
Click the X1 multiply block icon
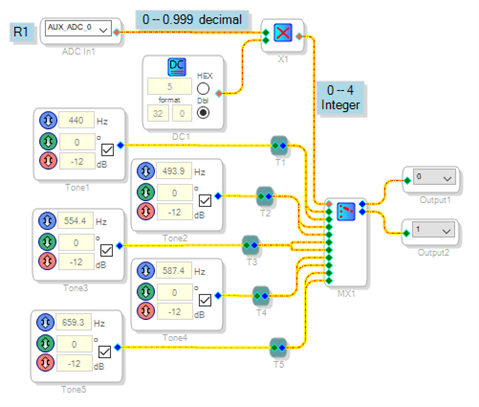283,33
